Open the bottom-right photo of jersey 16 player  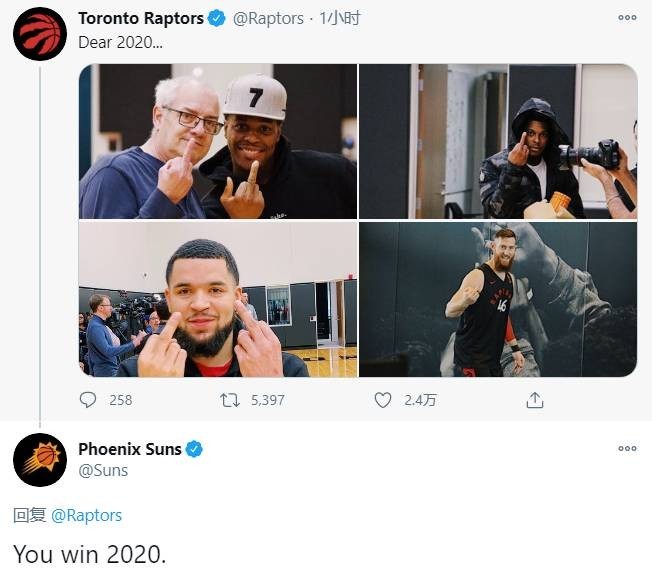pos(497,299)
